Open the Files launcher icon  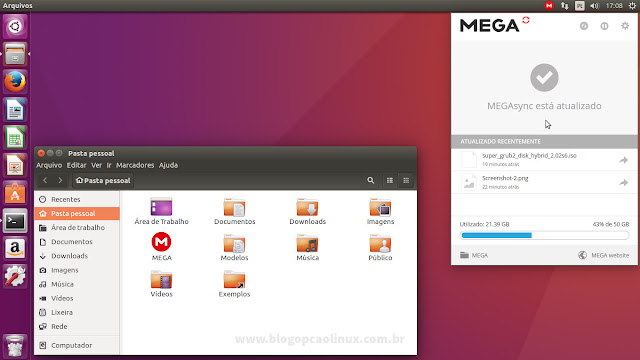click(x=15, y=54)
